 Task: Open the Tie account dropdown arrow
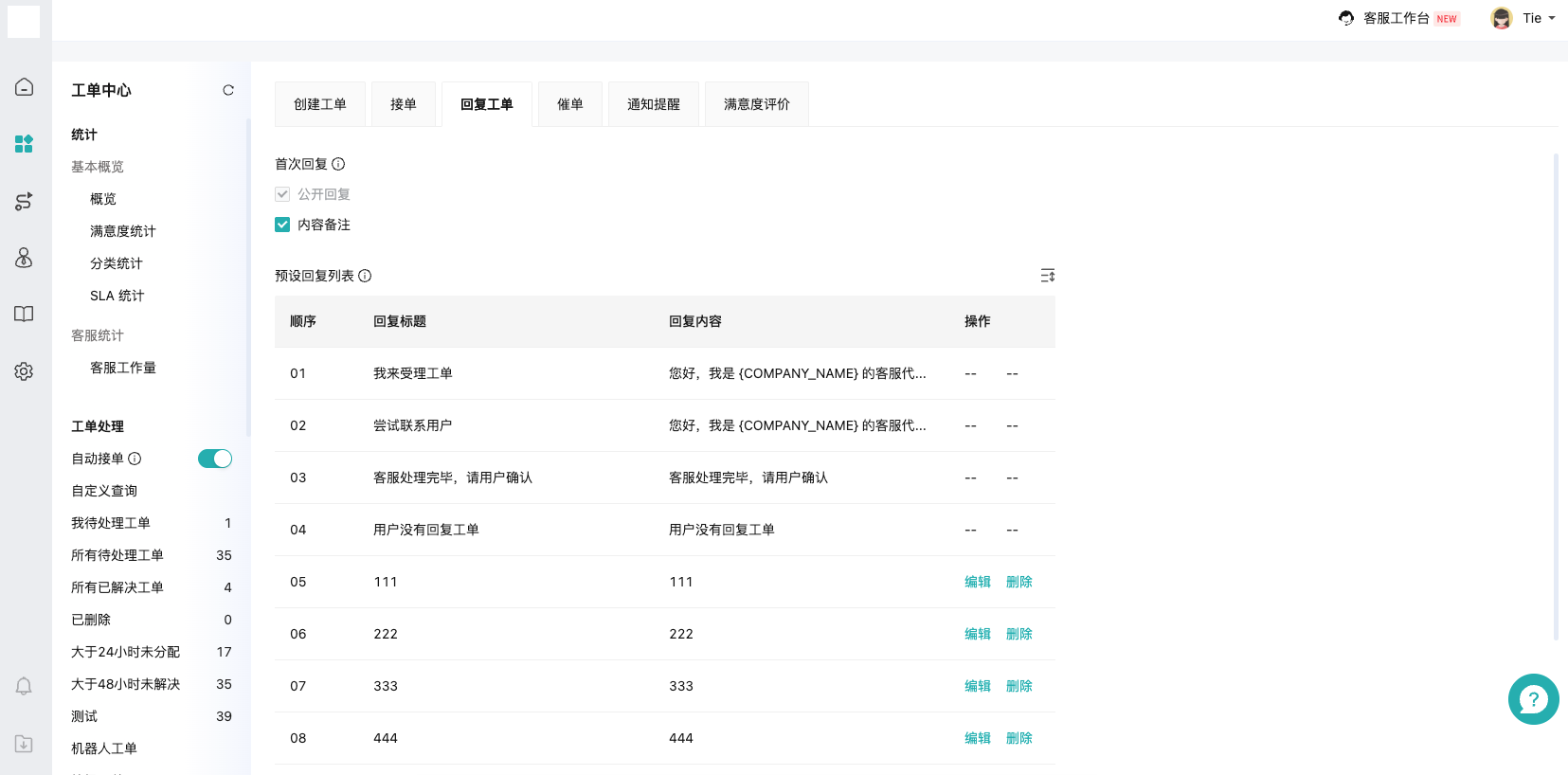1552,18
